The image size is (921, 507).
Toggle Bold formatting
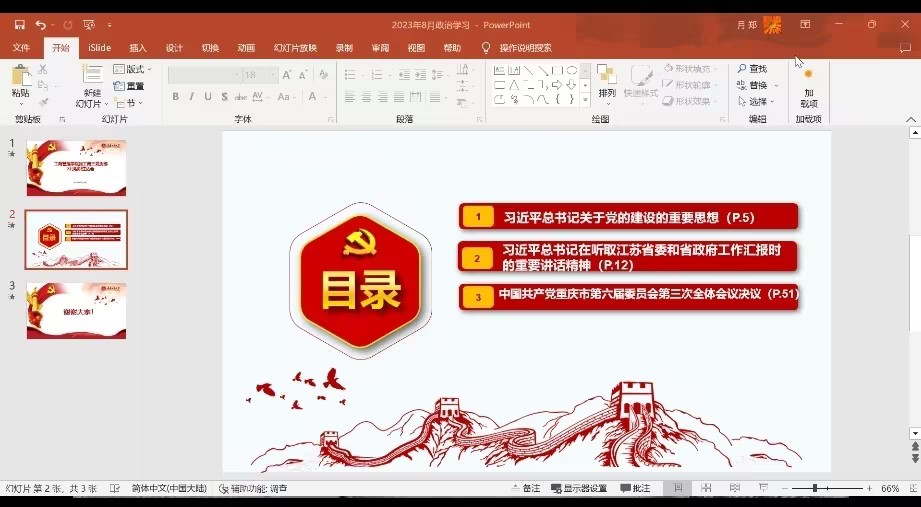(x=176, y=97)
